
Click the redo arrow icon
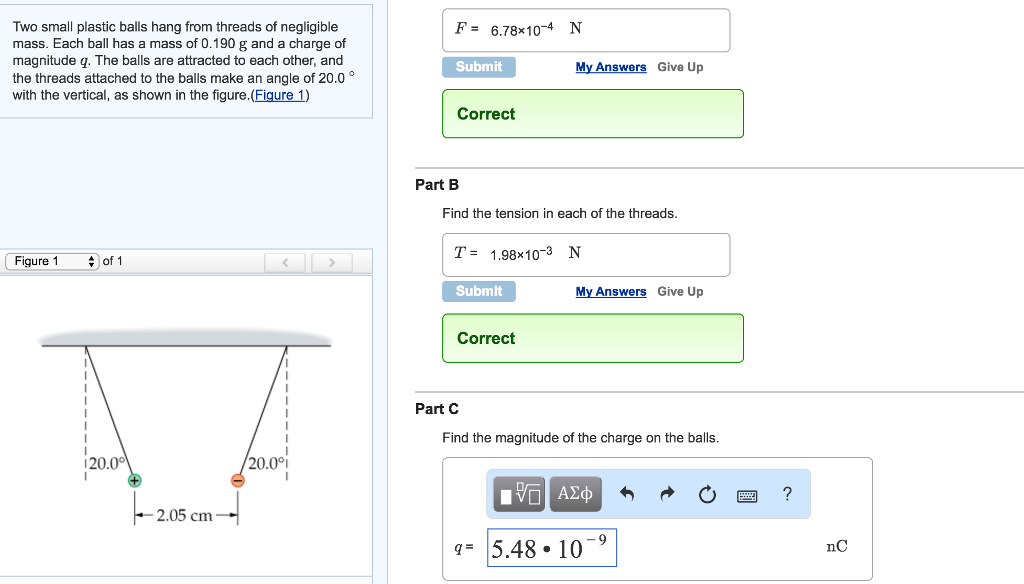click(667, 494)
